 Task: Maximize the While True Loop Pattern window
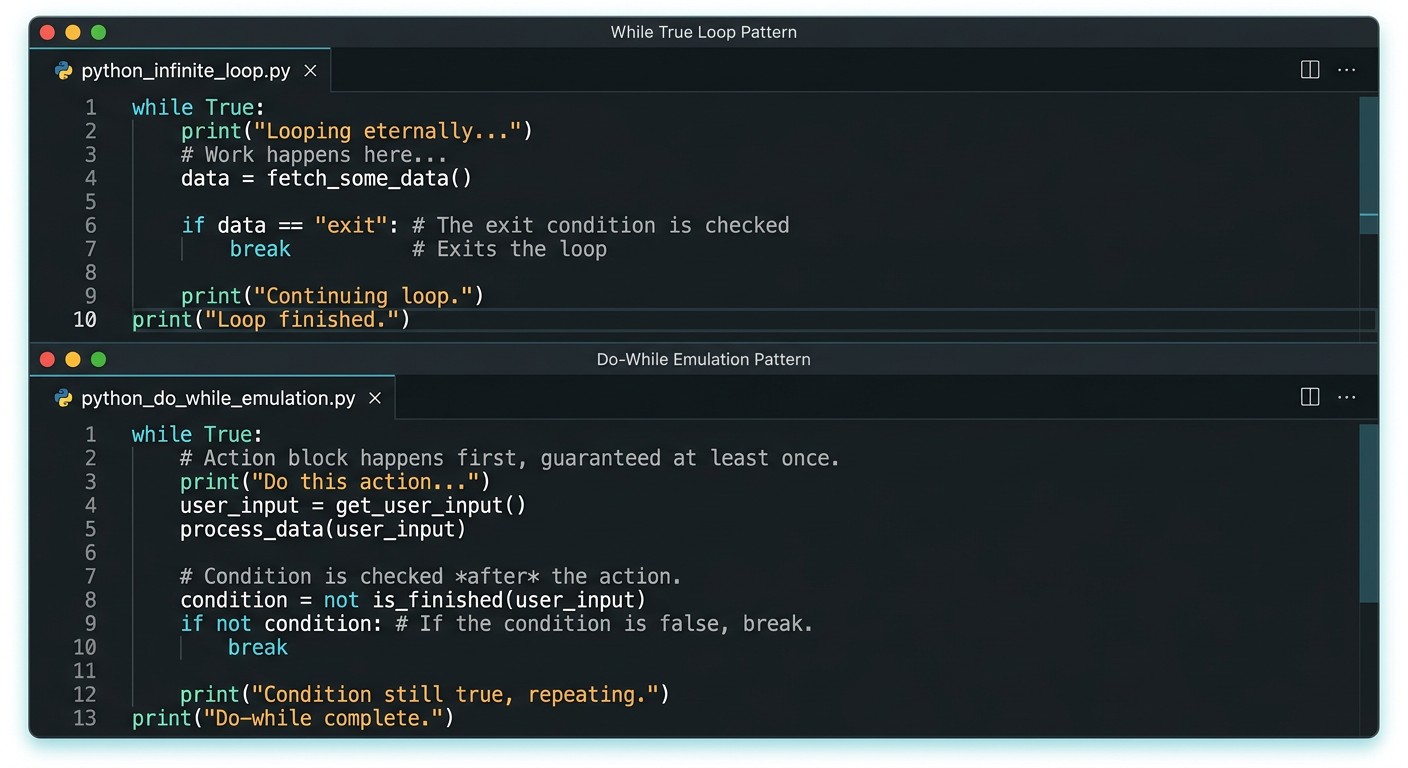pos(98,32)
